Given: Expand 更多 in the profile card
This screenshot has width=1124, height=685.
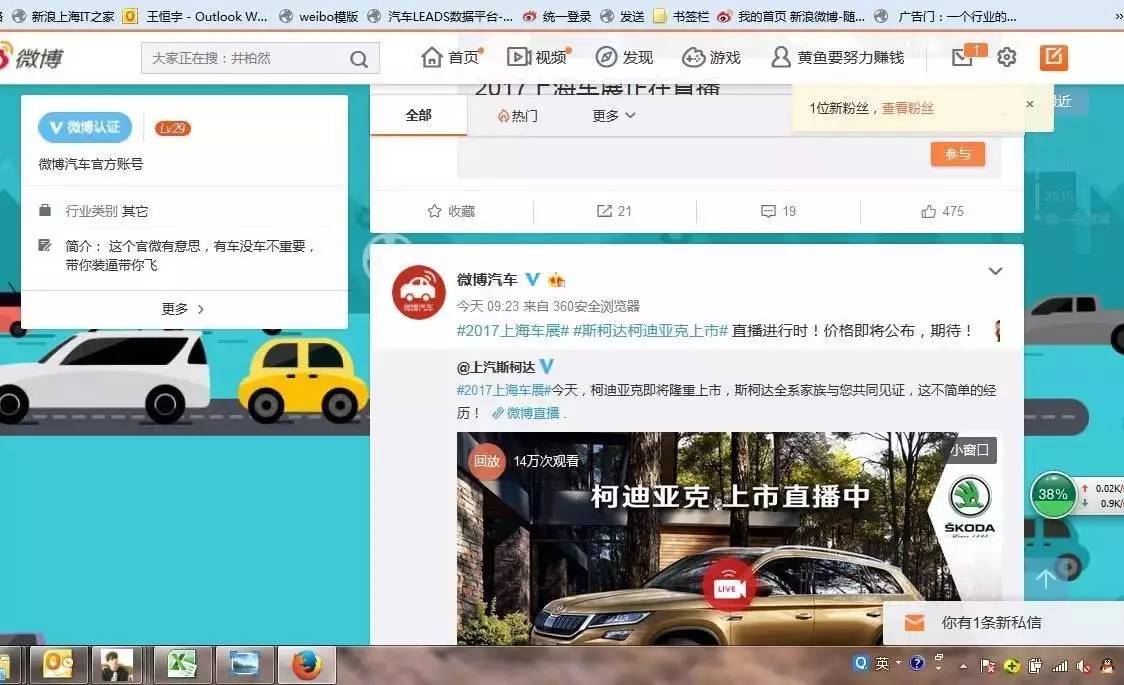Looking at the screenshot, I should [184, 309].
